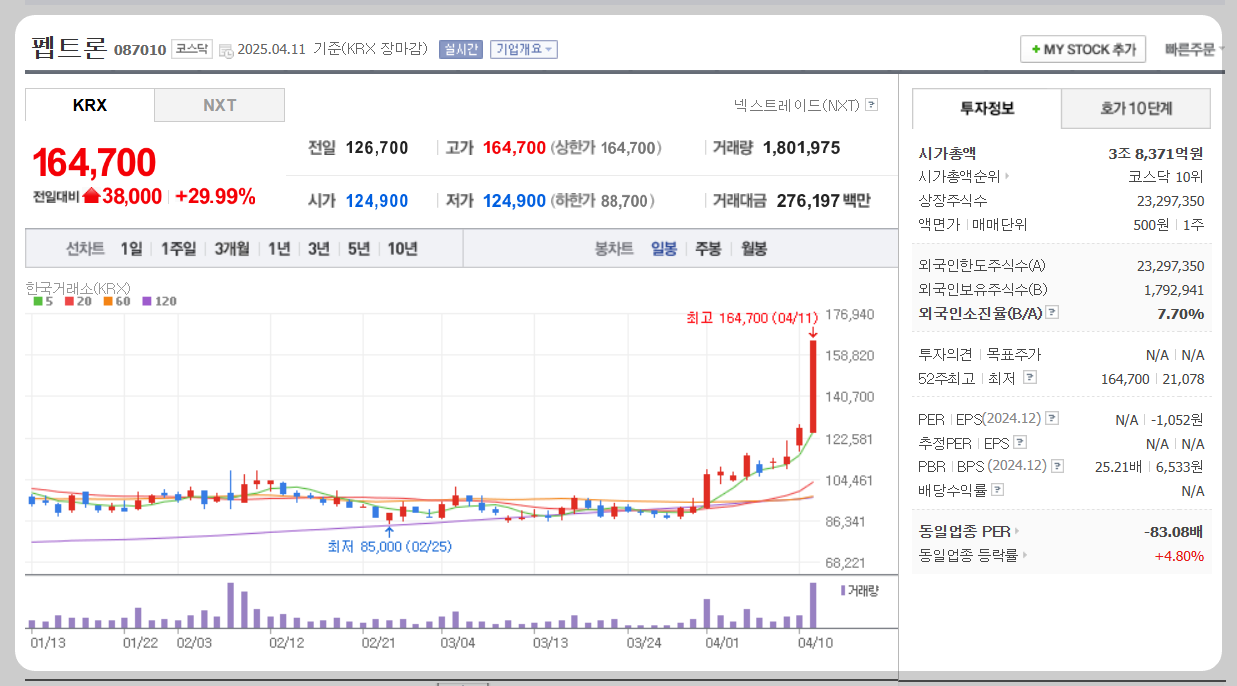Open the 기업개요 dropdown

tap(524, 50)
